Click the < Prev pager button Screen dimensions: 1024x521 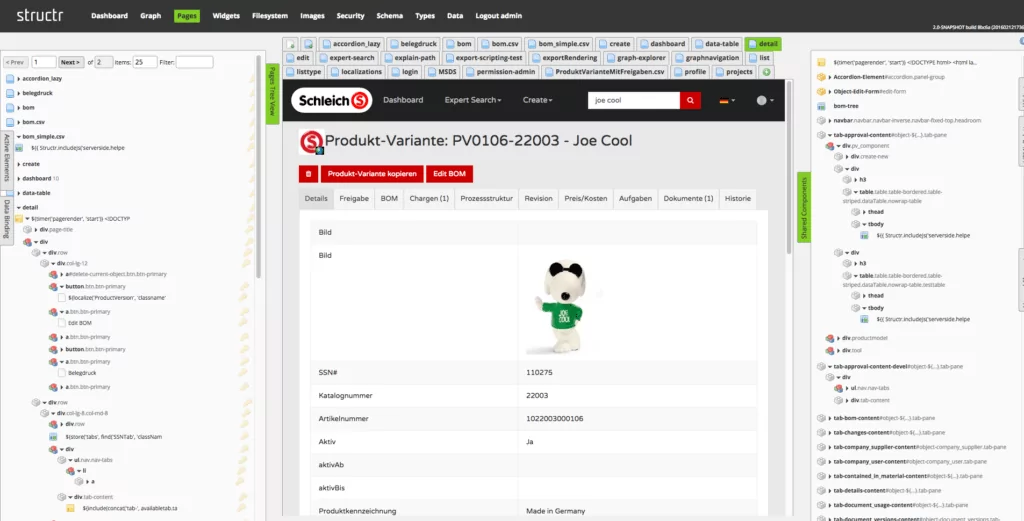tap(16, 62)
